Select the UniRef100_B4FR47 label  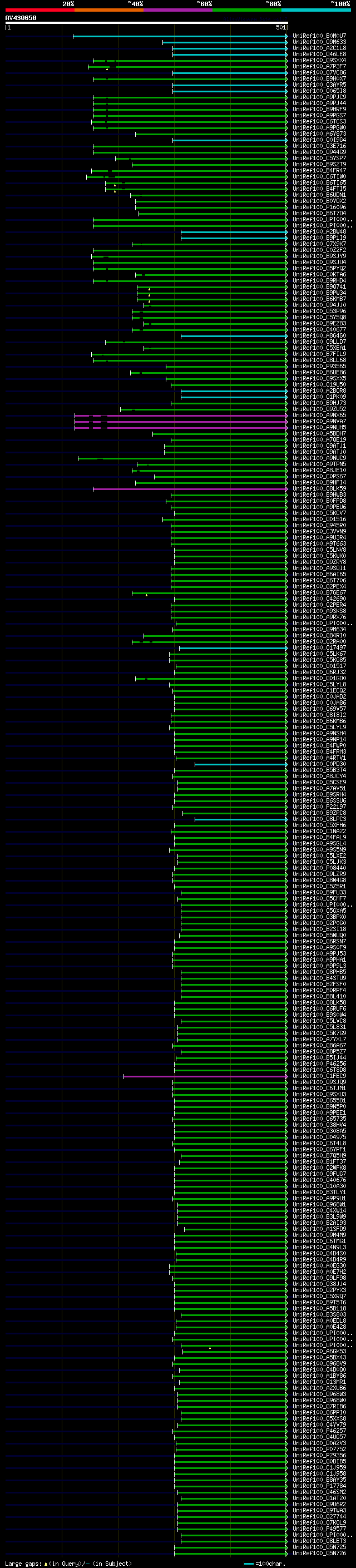(319, 170)
